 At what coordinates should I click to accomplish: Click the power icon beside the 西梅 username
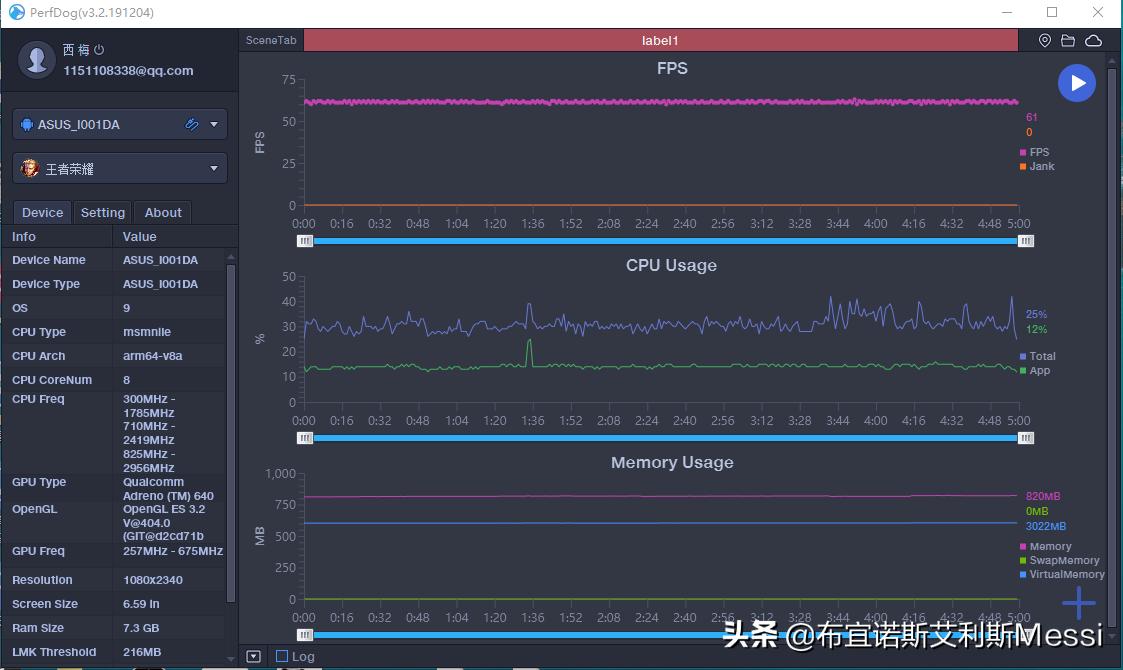point(99,48)
